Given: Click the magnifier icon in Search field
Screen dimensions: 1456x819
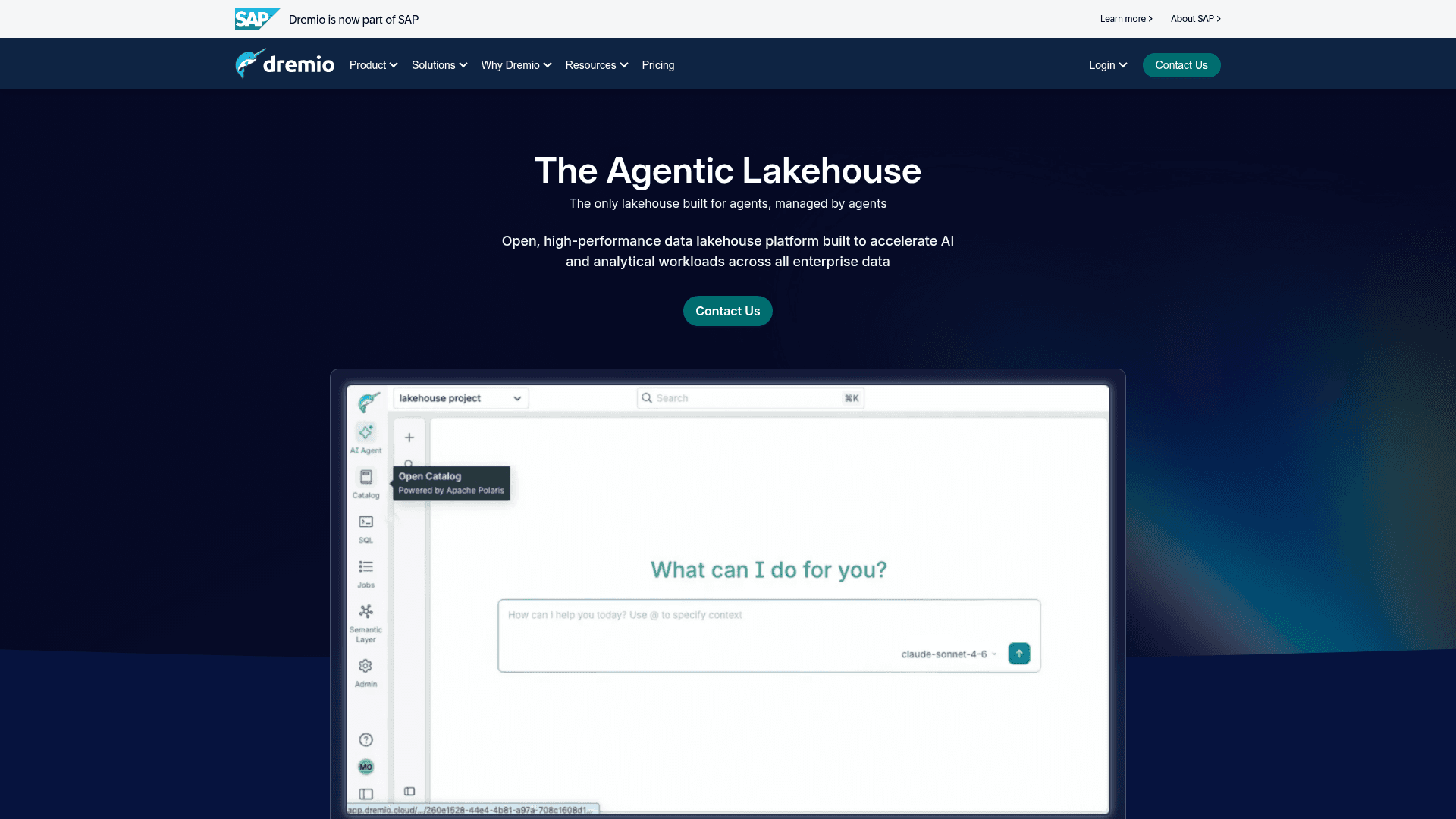Looking at the screenshot, I should click(647, 398).
